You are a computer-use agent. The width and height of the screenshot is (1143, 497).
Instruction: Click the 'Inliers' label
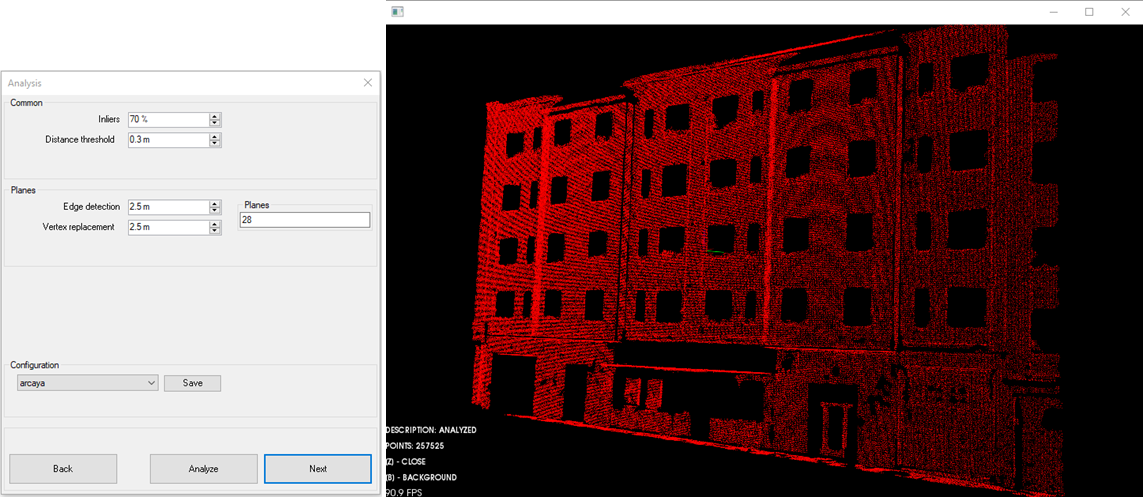[x=109, y=119]
